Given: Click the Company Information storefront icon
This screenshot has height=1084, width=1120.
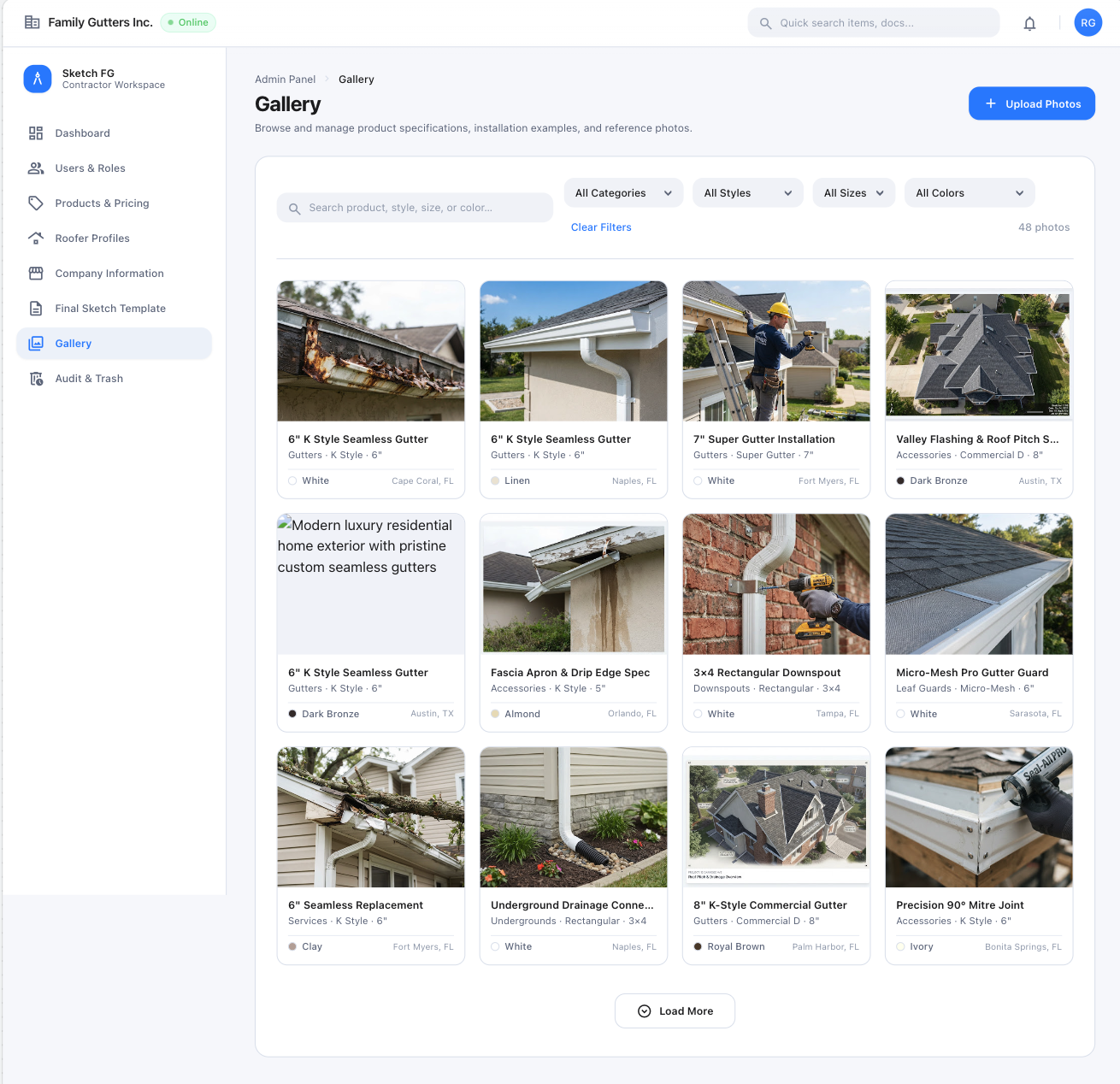Looking at the screenshot, I should (36, 274).
